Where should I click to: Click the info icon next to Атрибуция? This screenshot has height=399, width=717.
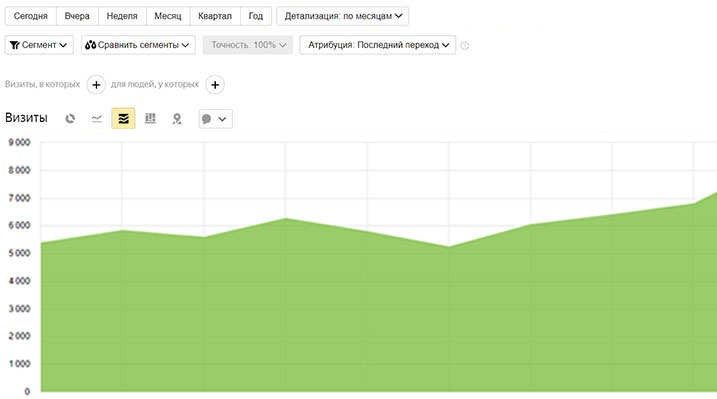click(465, 45)
